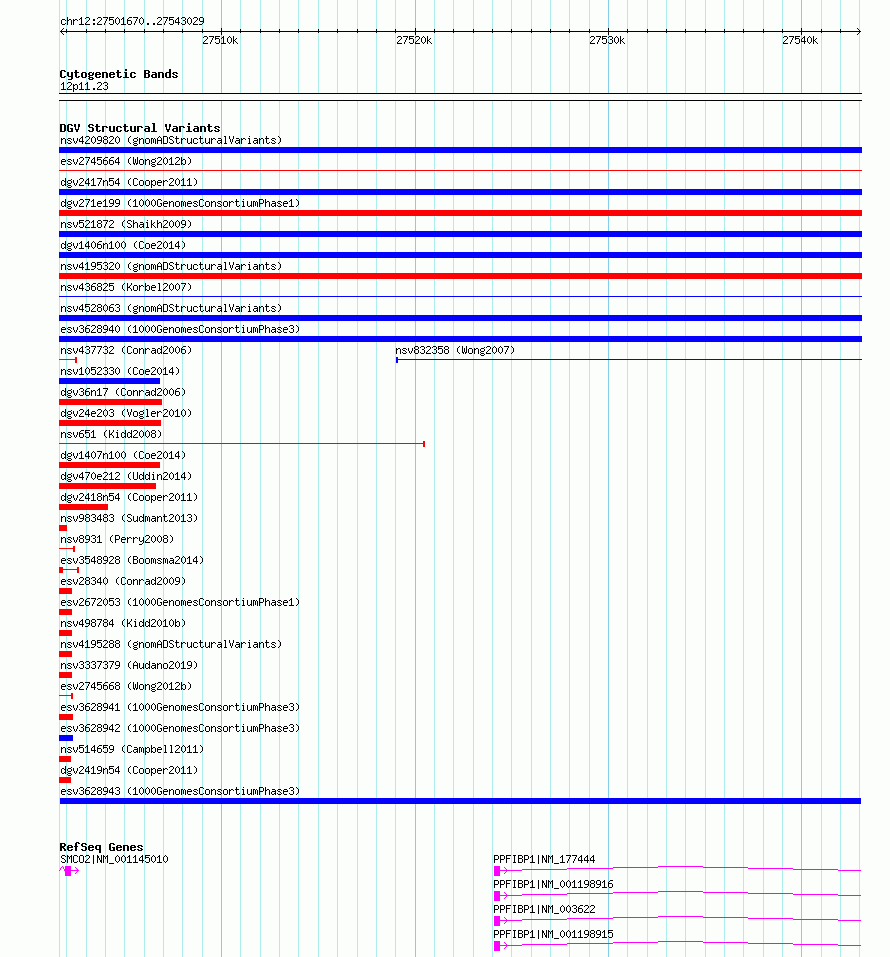Select dgv36n17 (Conrad2006) variant label
This screenshot has width=890, height=957.
123,392
